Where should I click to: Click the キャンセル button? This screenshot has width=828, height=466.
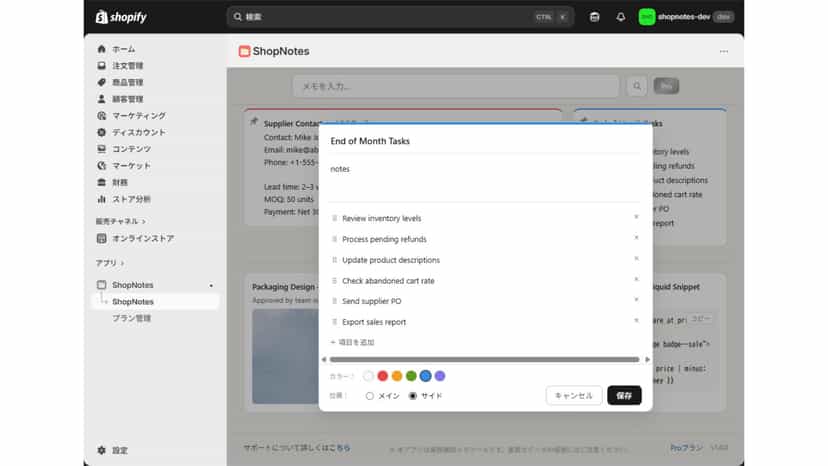click(573, 395)
